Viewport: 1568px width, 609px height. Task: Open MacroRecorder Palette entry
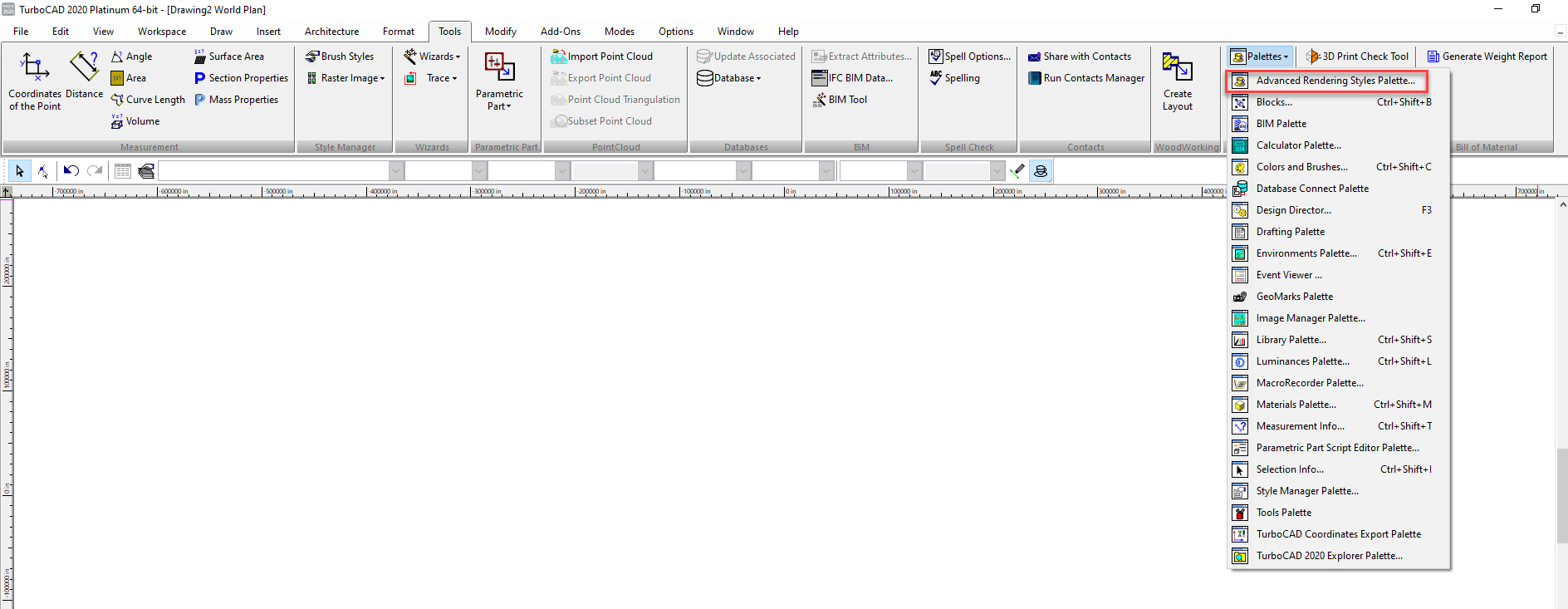[1338, 383]
